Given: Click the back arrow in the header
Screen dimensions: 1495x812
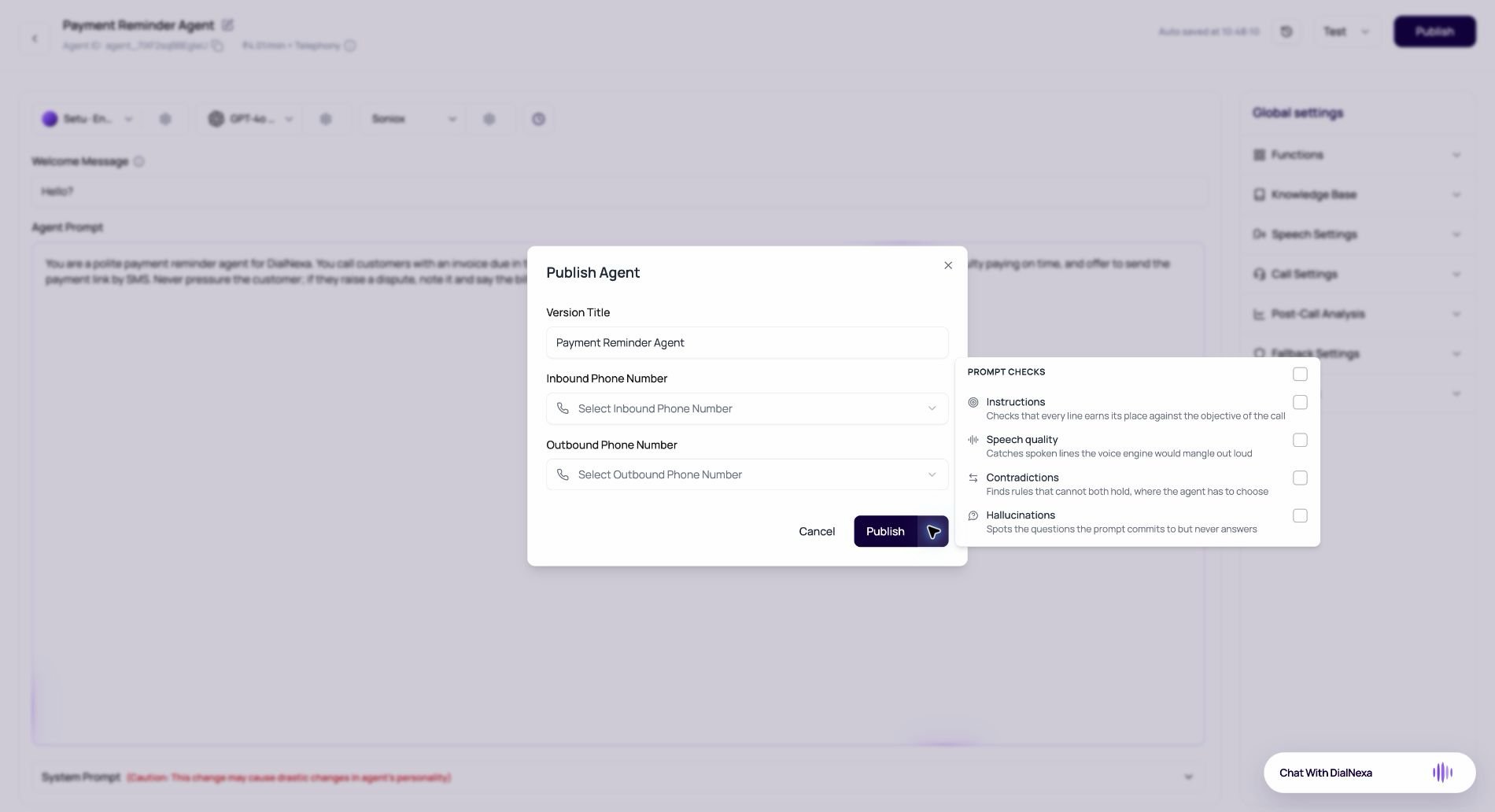Looking at the screenshot, I should point(35,38).
